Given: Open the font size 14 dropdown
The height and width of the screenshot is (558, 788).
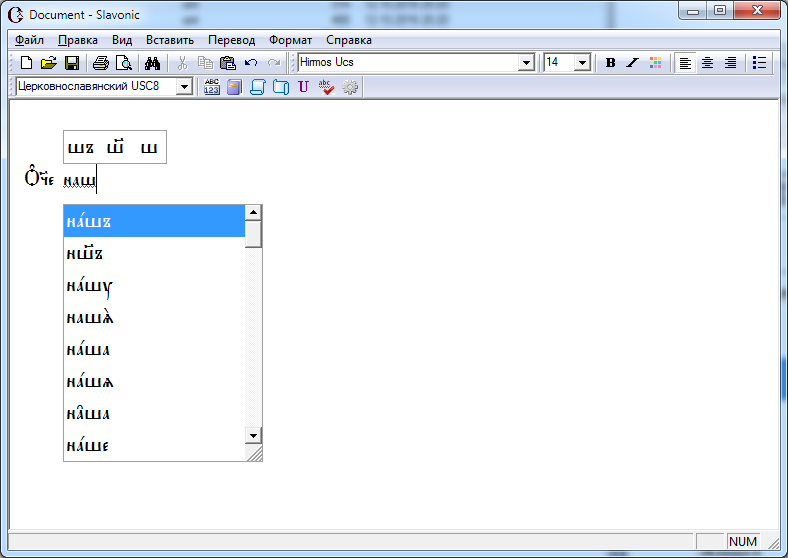Looking at the screenshot, I should click(x=582, y=63).
